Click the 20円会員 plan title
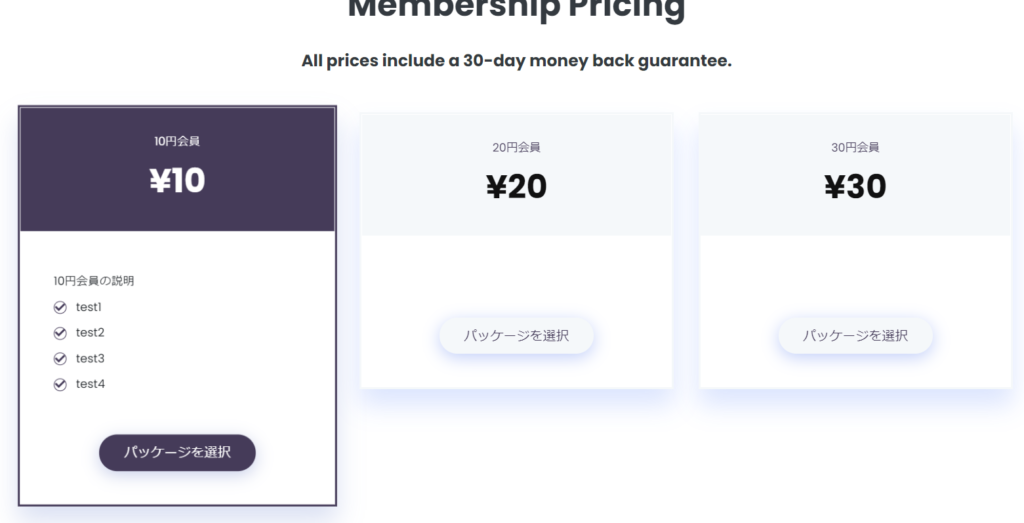This screenshot has width=1024, height=523. point(516,148)
